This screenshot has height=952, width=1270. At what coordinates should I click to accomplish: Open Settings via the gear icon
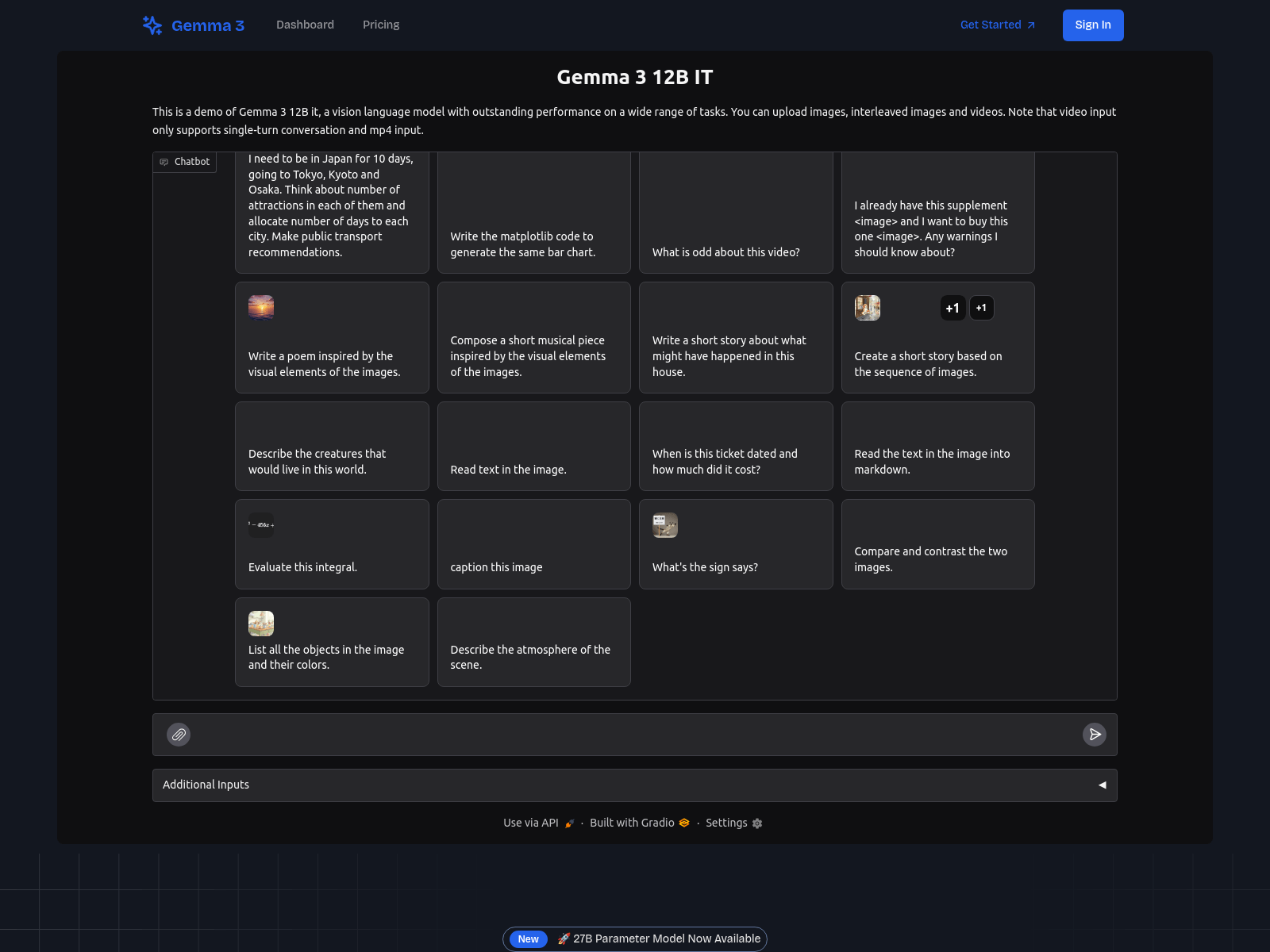(x=756, y=823)
